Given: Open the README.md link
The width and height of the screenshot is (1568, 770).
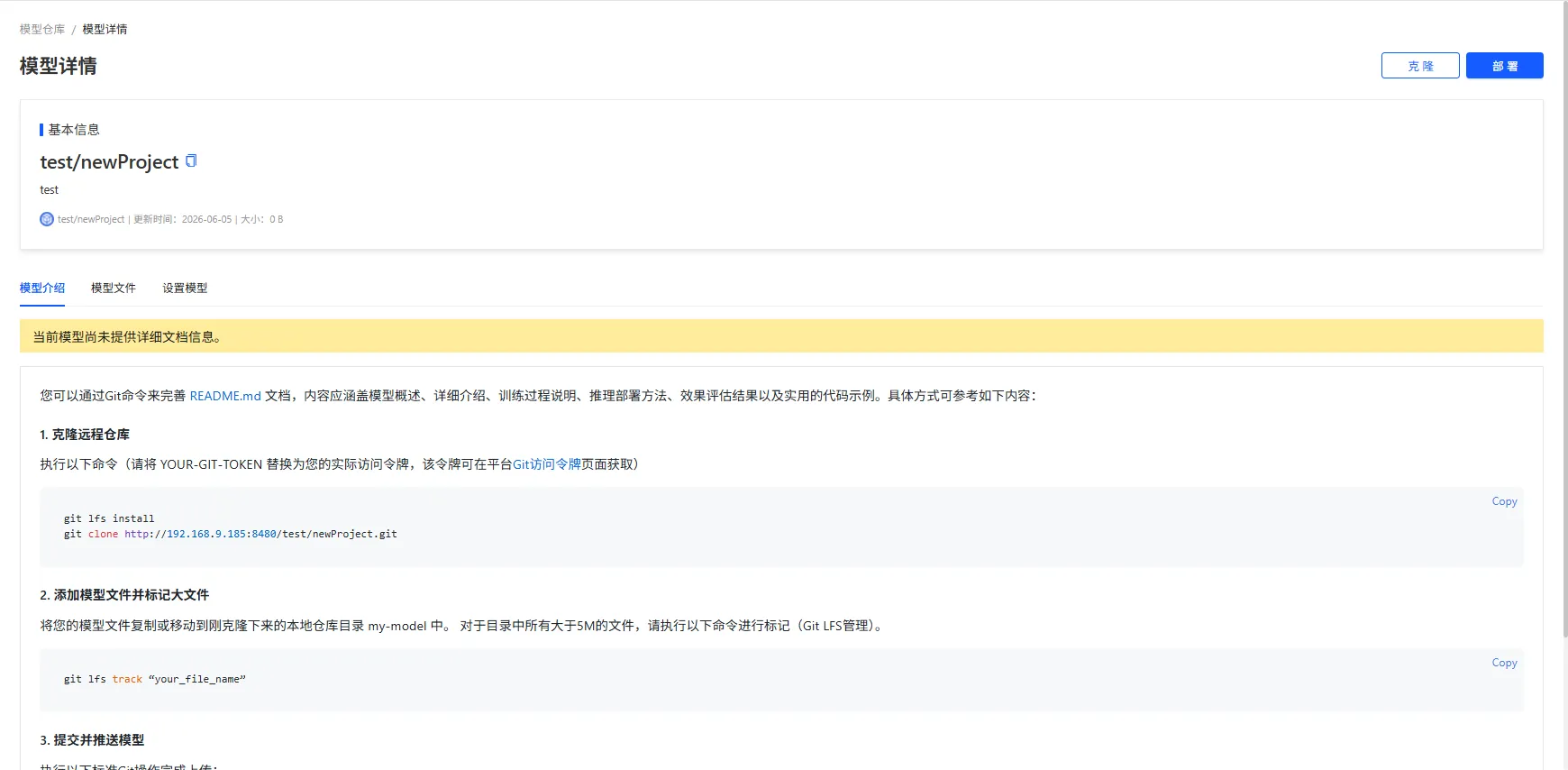Looking at the screenshot, I should coord(225,396).
